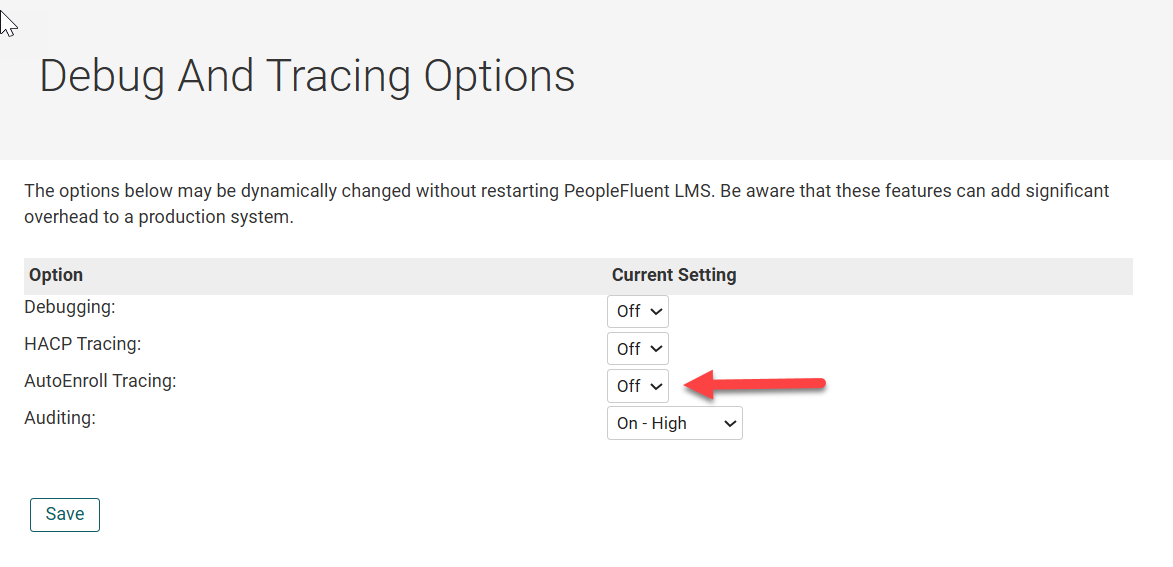Click the red annotation arrow
The image size is (1173, 567).
756,384
